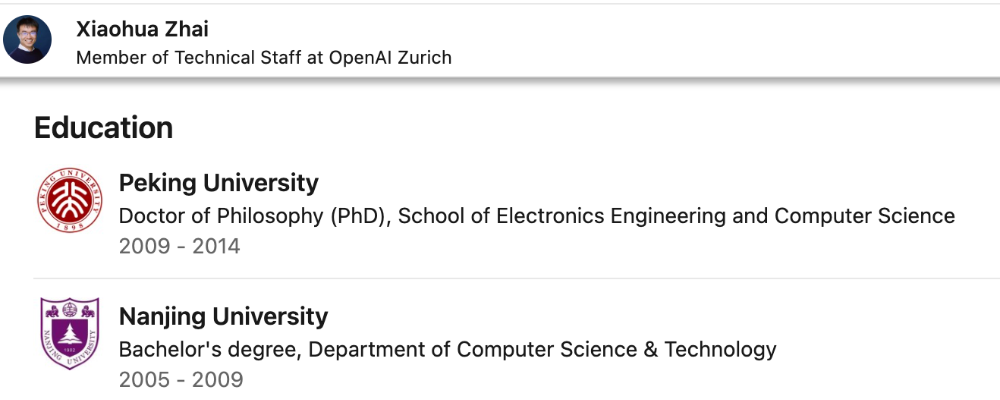
Task: Click the Nanjing University crest logo
Action: (x=70, y=333)
